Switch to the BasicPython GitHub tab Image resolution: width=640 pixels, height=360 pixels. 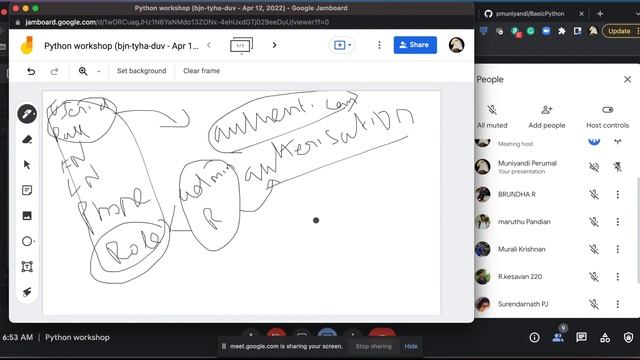click(x=530, y=13)
